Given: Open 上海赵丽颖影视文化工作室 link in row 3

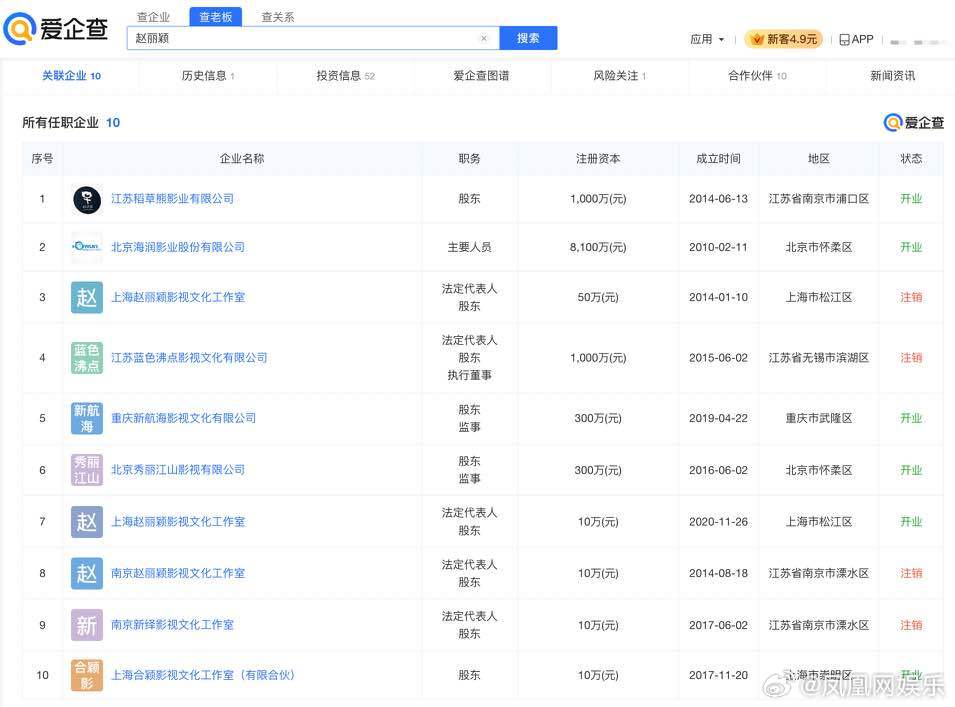Looking at the screenshot, I should pos(178,298).
